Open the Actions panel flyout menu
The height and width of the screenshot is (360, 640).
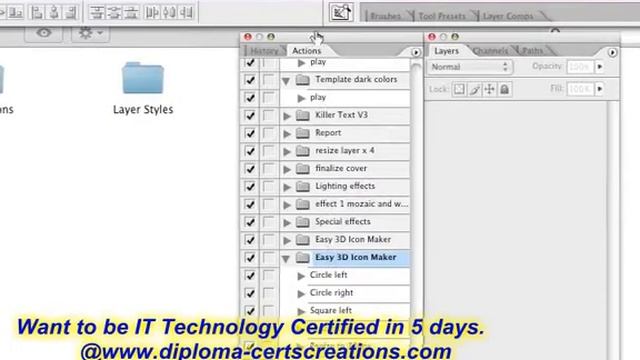[x=416, y=52]
